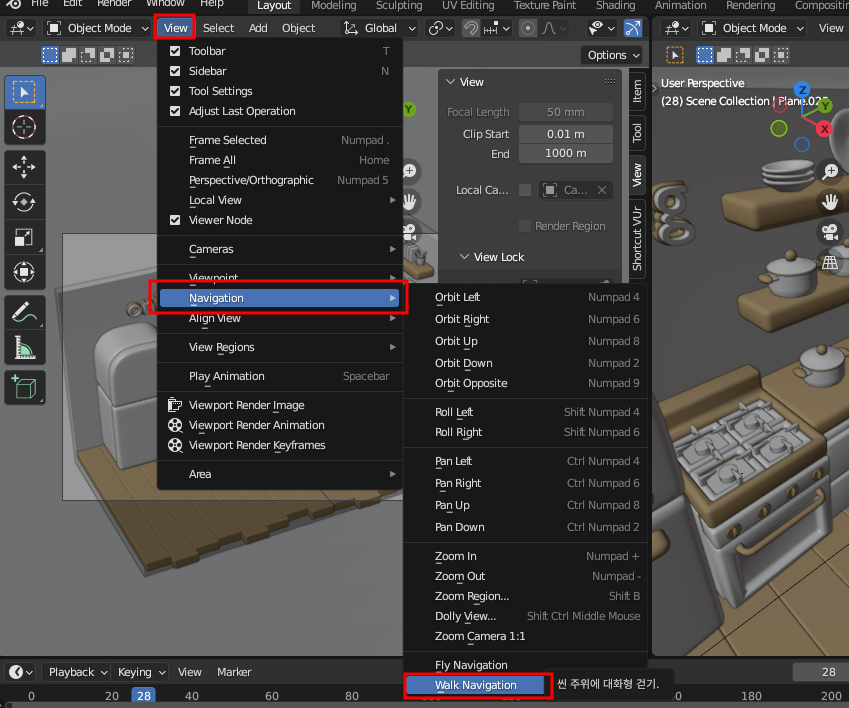Click select tool icon in right viewport header
This screenshot has width=849, height=708.
[x=675, y=55]
